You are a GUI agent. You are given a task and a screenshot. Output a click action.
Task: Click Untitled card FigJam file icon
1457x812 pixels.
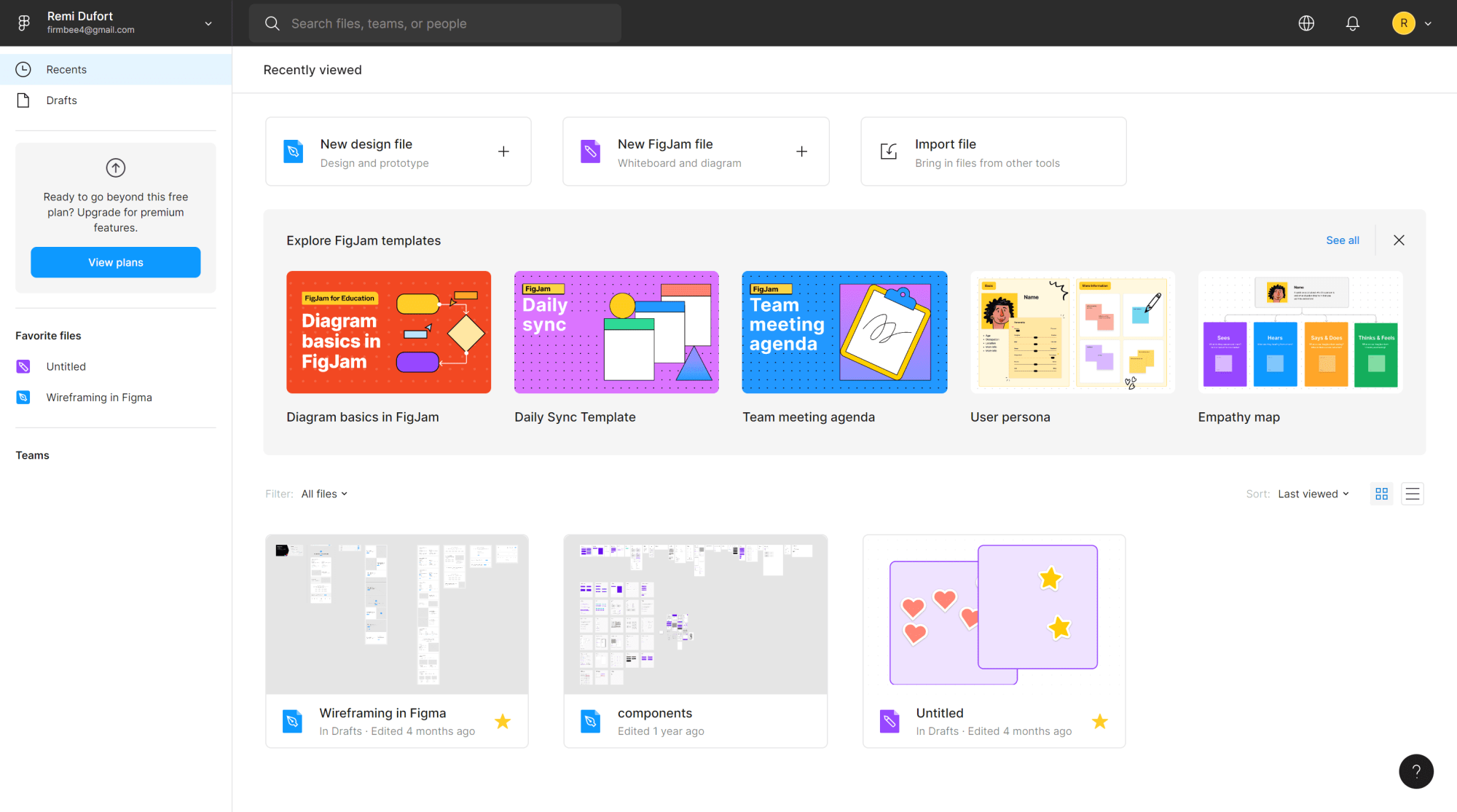[x=889, y=721]
